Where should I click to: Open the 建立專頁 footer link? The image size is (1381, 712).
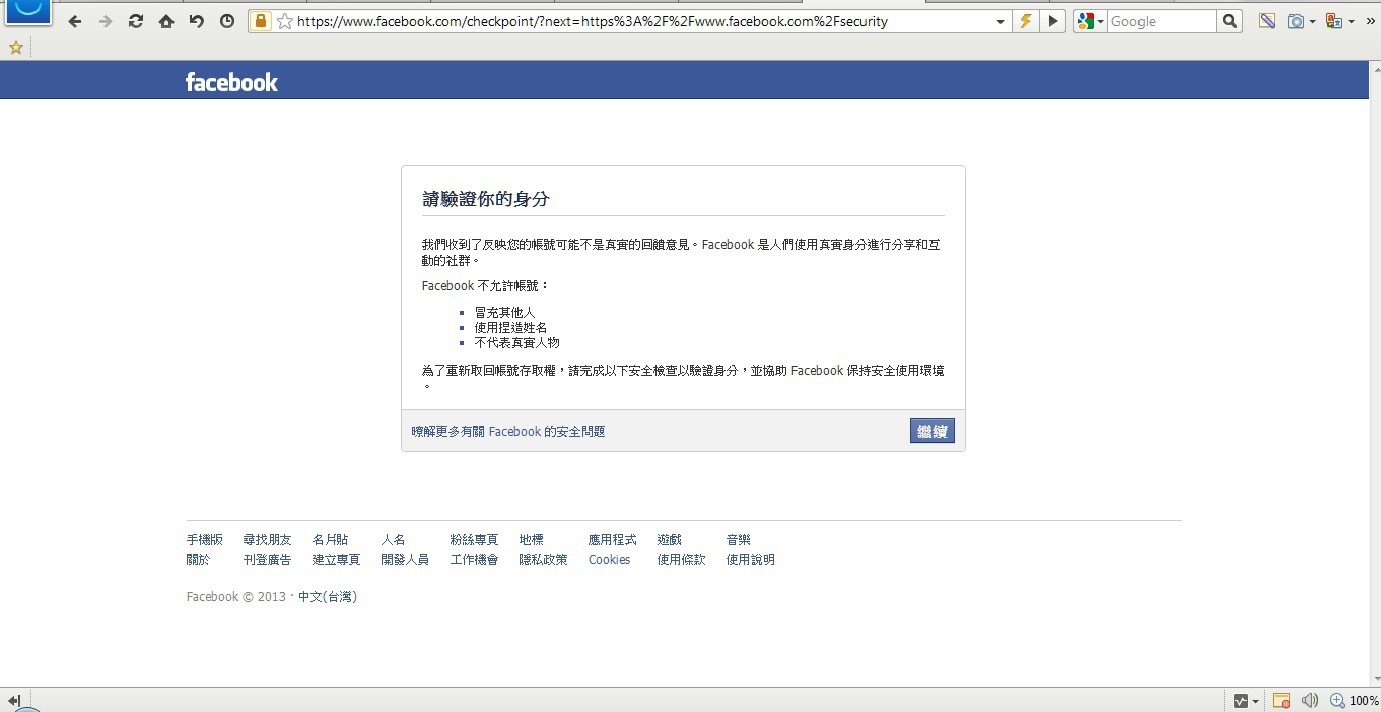(336, 560)
